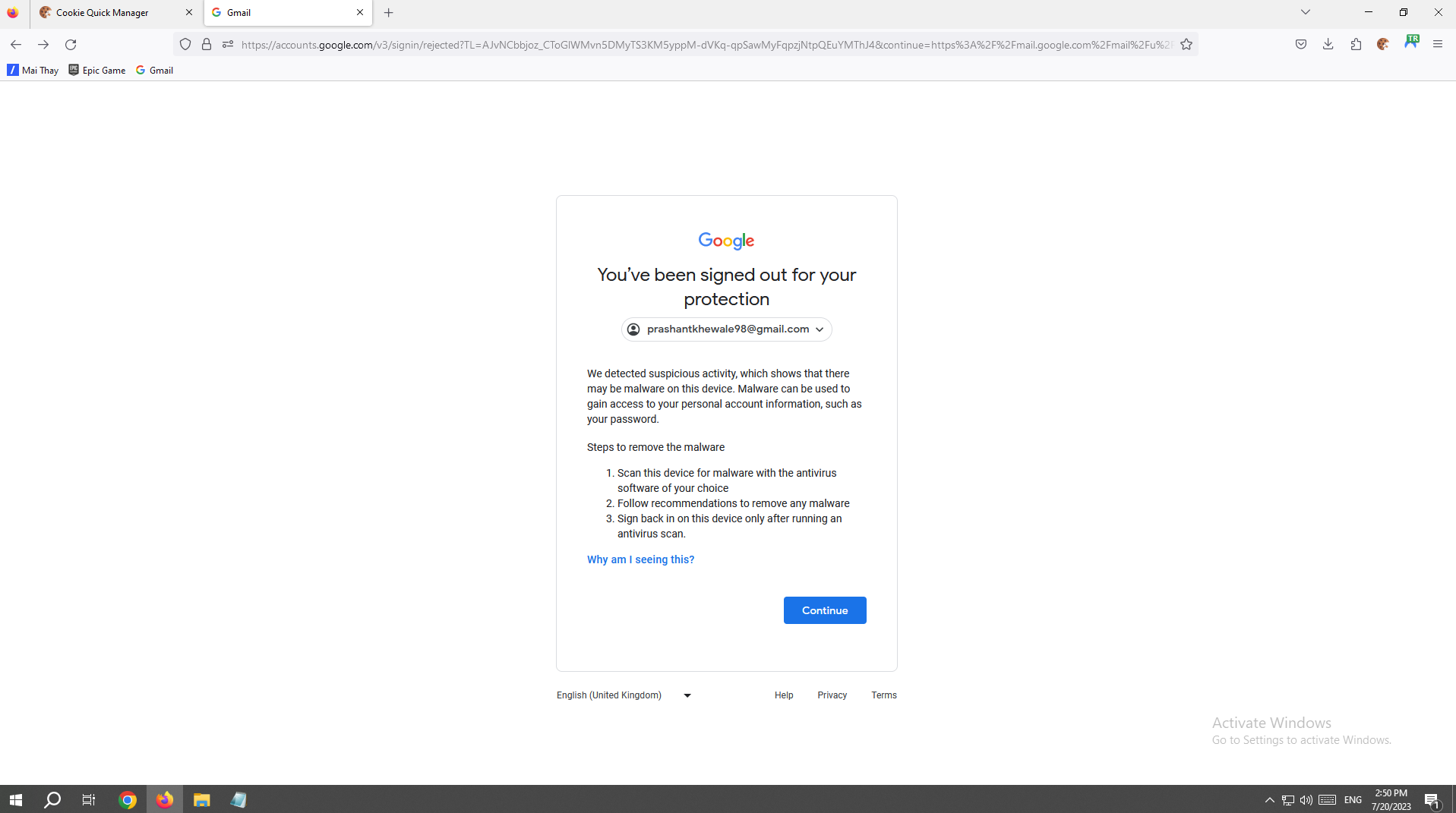Screen dimensions: 1456x813
Task: Expand the prashantkhewale98@gmail.com account selector
Action: click(727, 329)
